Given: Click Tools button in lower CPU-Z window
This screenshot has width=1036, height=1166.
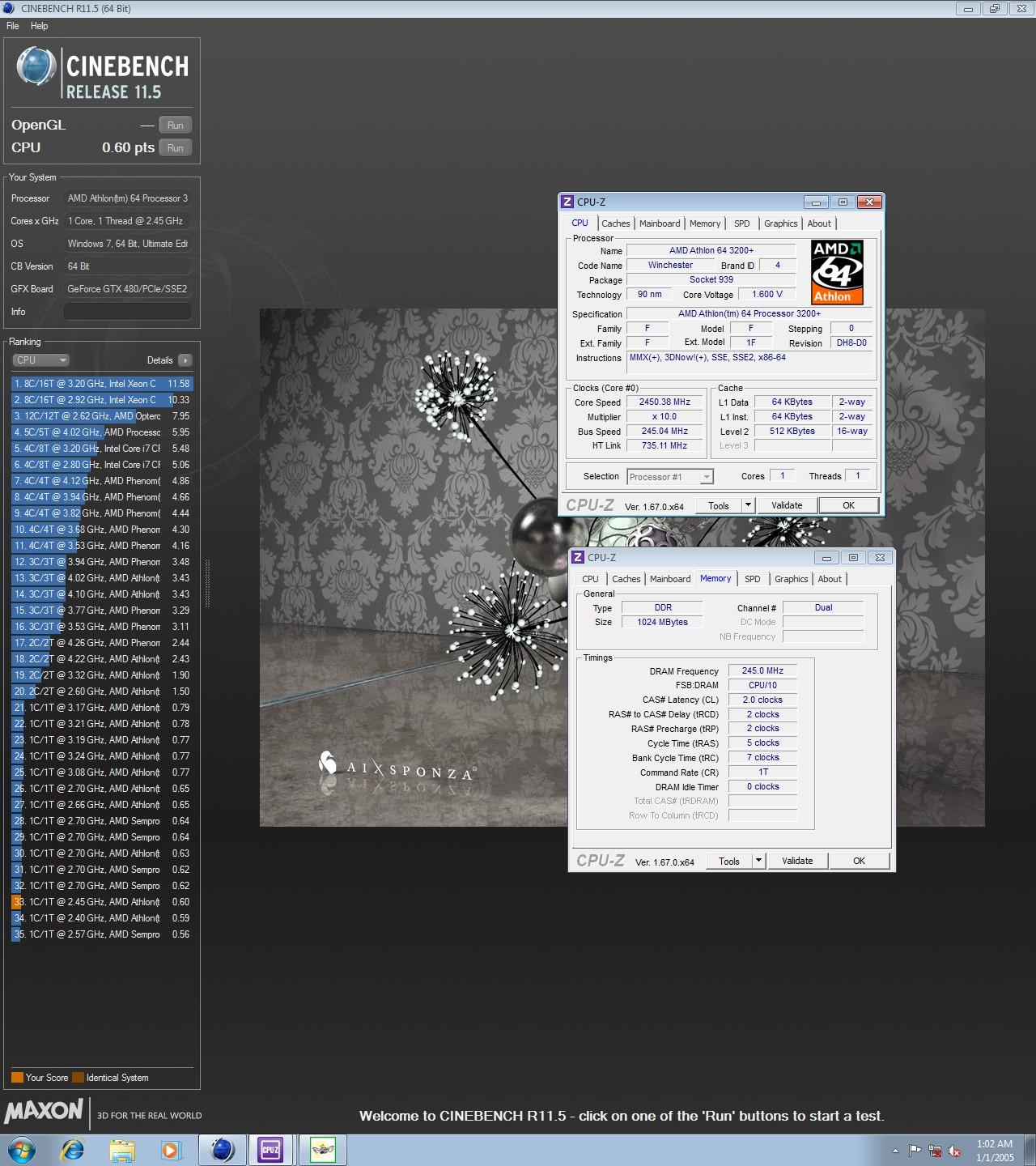Looking at the screenshot, I should point(729,861).
